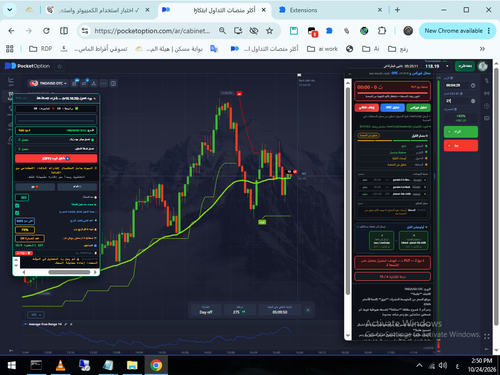
Task: Open the trades icon at top of far-right sidebar
Action: tap(487, 80)
